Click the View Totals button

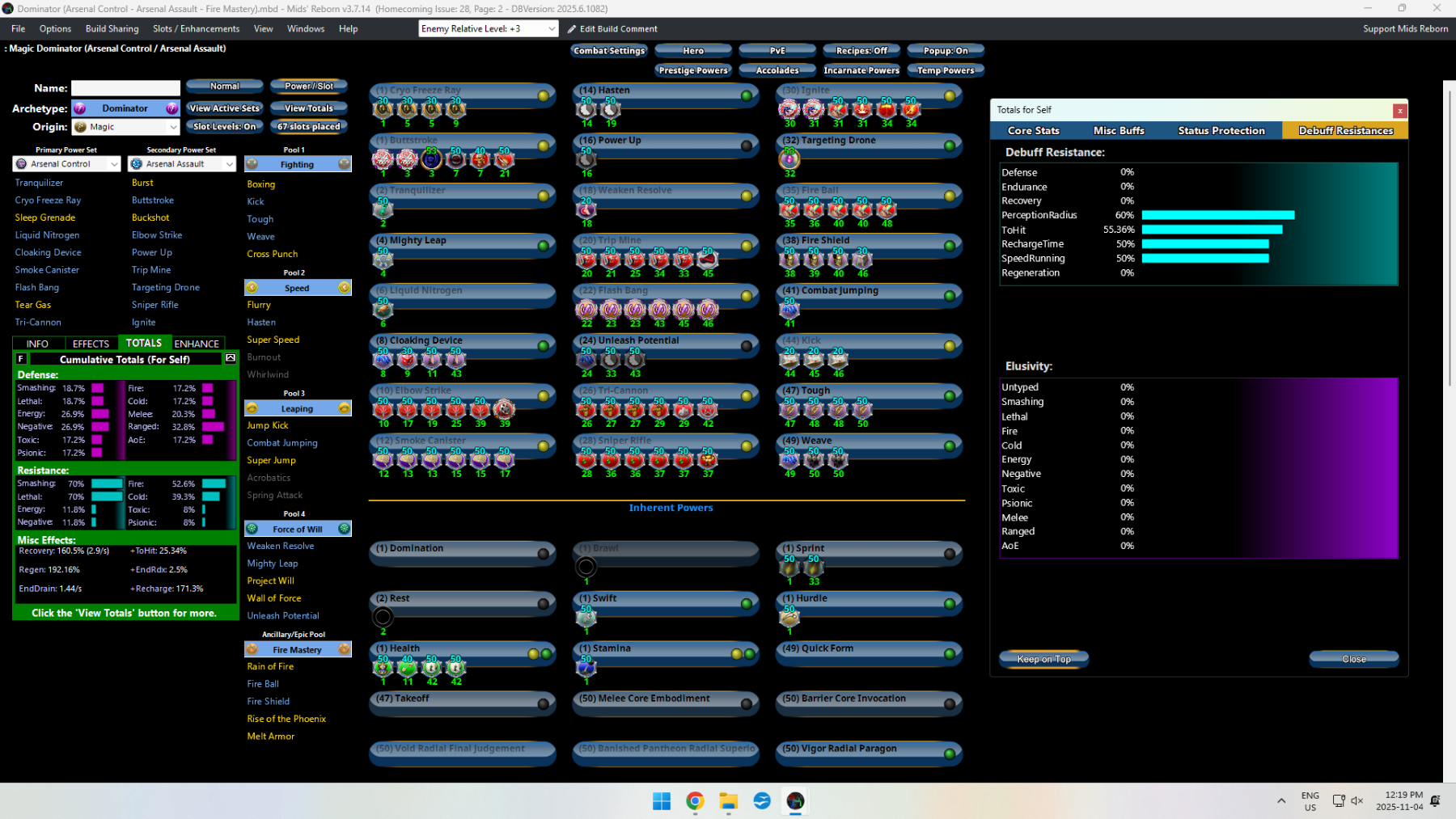coord(308,108)
